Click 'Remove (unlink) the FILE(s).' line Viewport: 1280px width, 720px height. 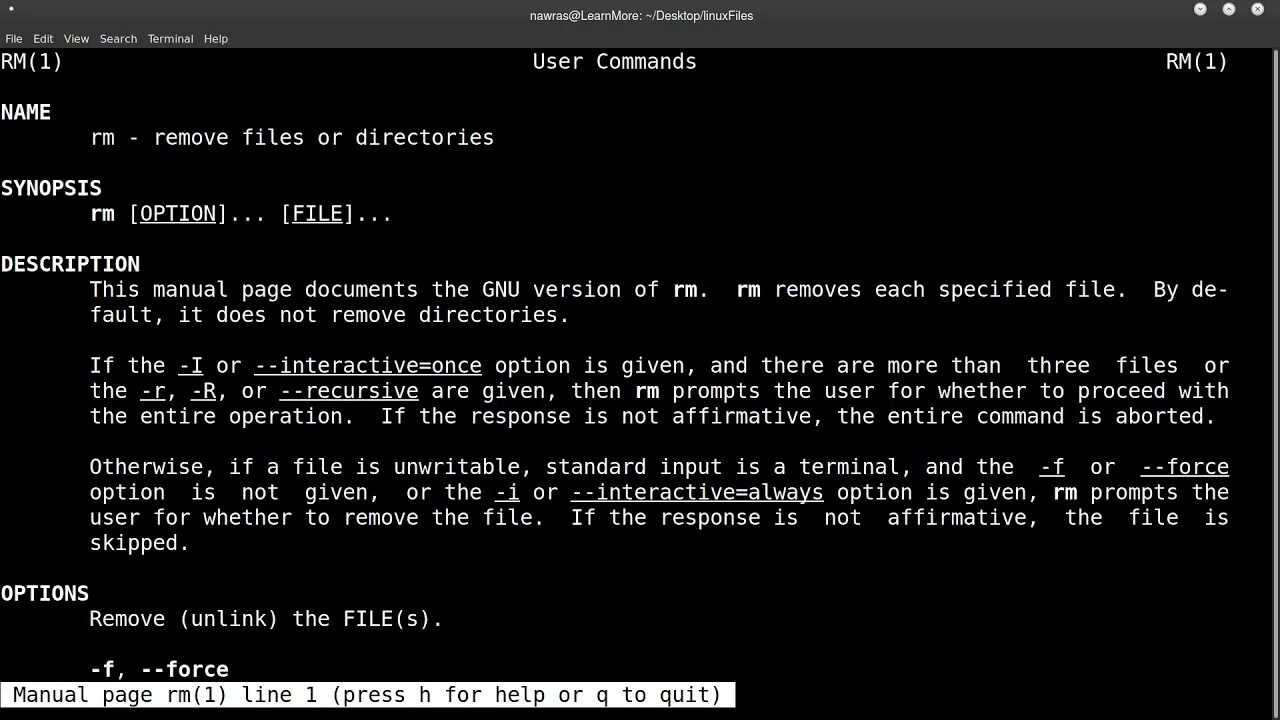pos(266,619)
